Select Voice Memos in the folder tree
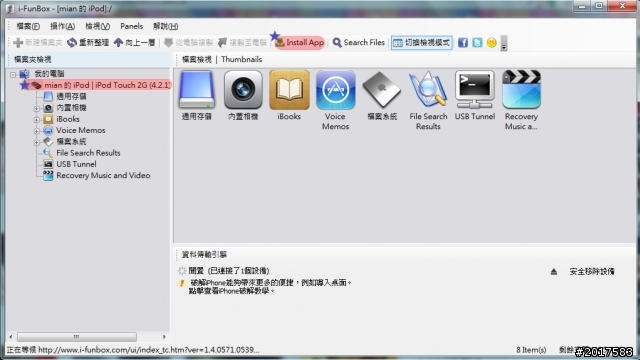Viewport: 640px width, 360px height. pos(80,130)
